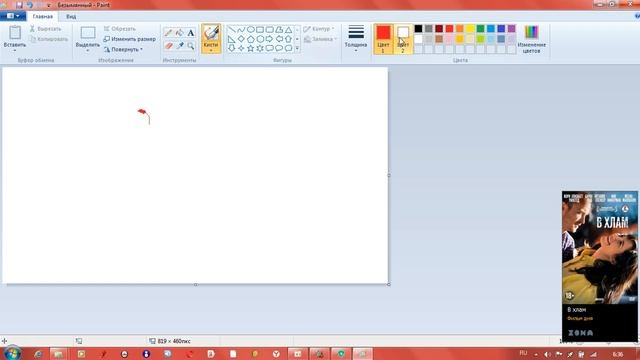This screenshot has height=360, width=640.
Task: Click the RU language indicator in tray
Action: [x=523, y=353]
